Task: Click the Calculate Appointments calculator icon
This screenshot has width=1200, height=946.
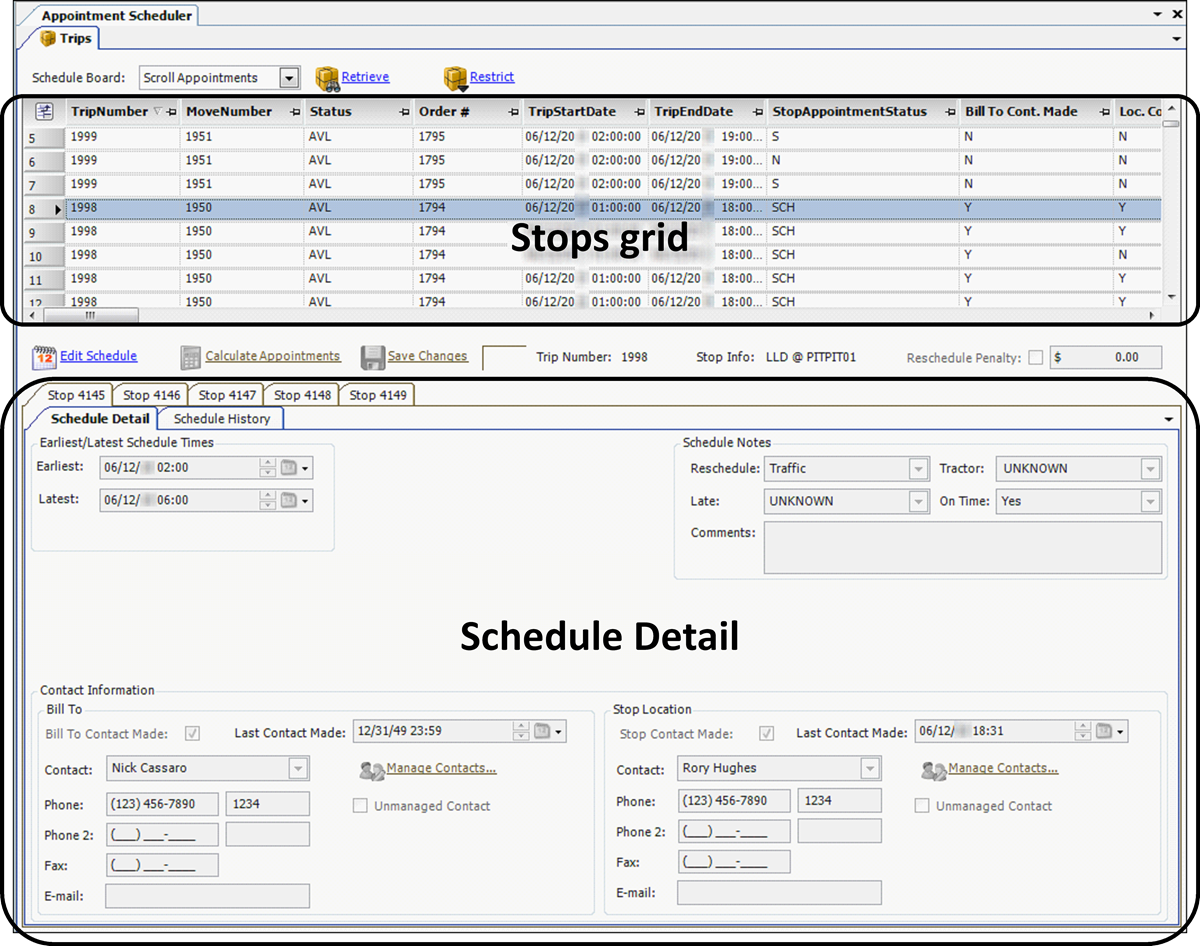Action: pos(191,357)
